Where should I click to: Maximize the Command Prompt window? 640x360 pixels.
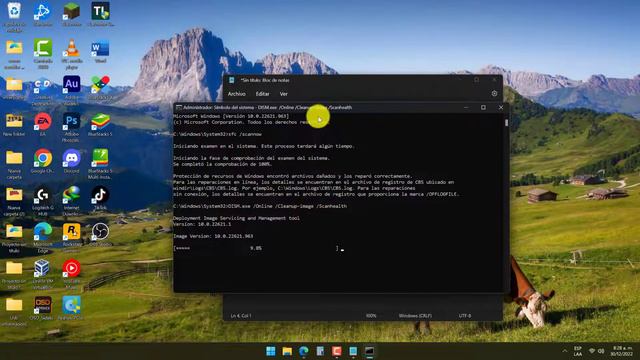point(483,107)
